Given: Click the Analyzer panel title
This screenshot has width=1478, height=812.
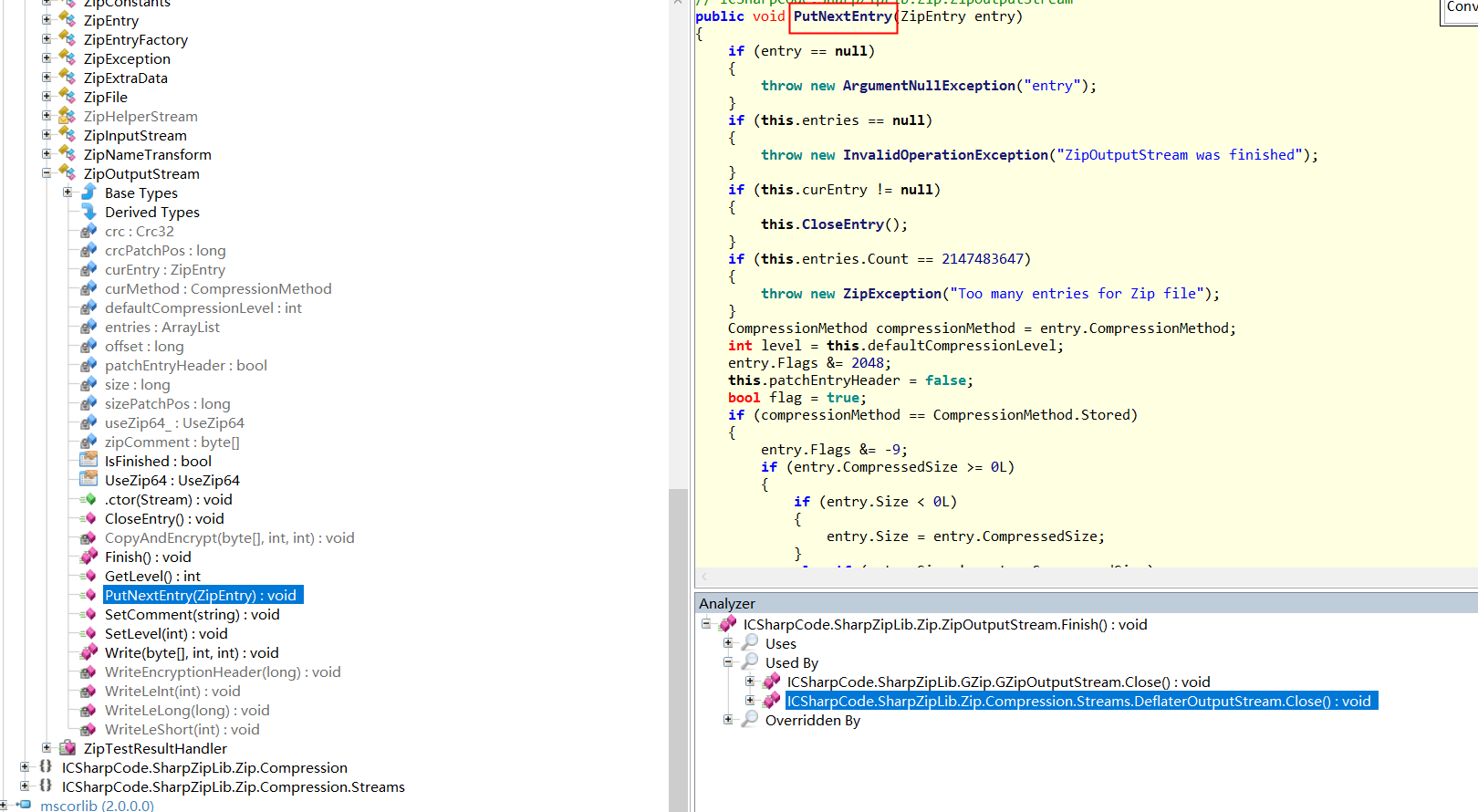Looking at the screenshot, I should point(727,603).
